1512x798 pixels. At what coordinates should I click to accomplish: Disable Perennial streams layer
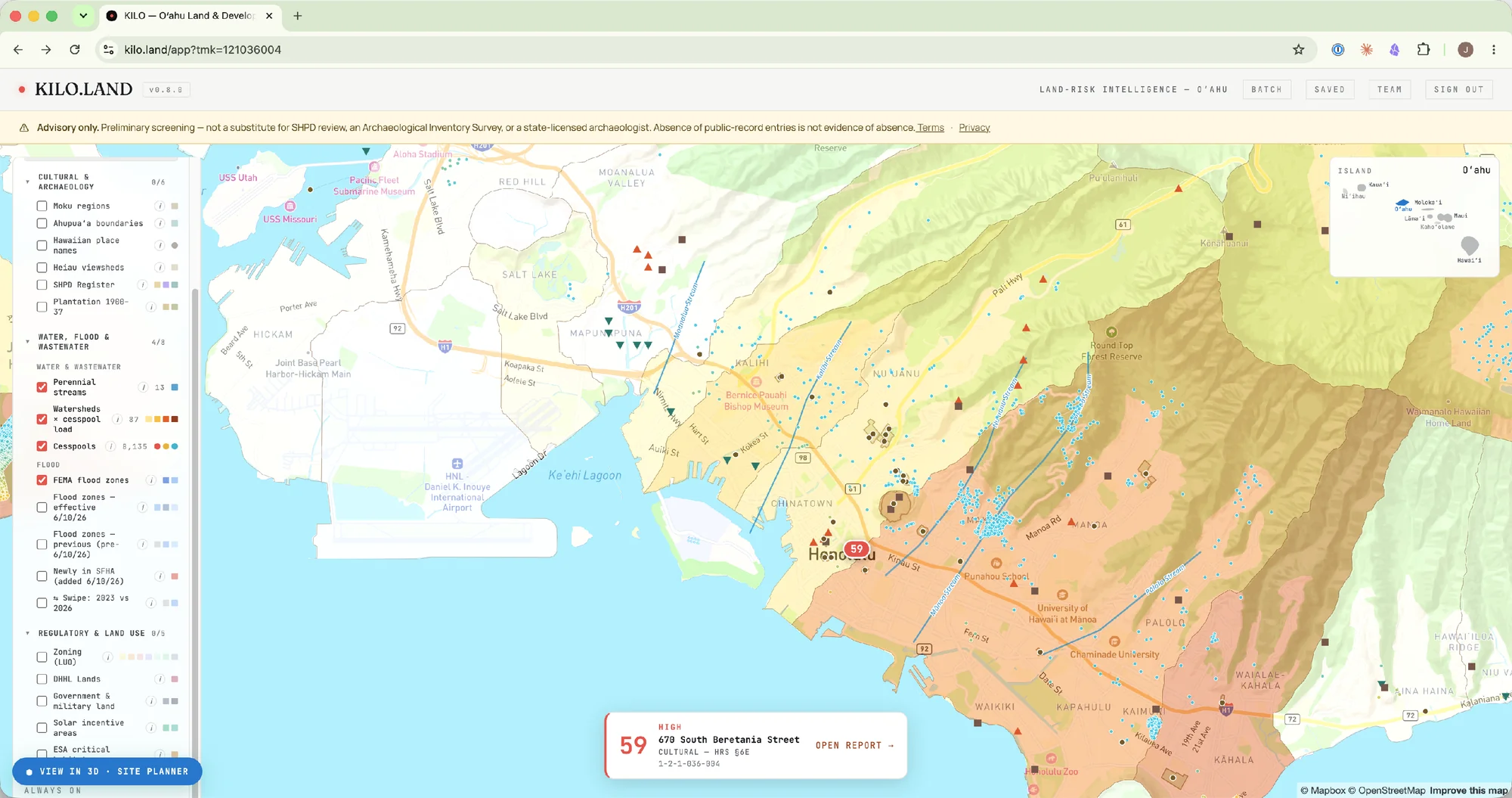coord(42,387)
